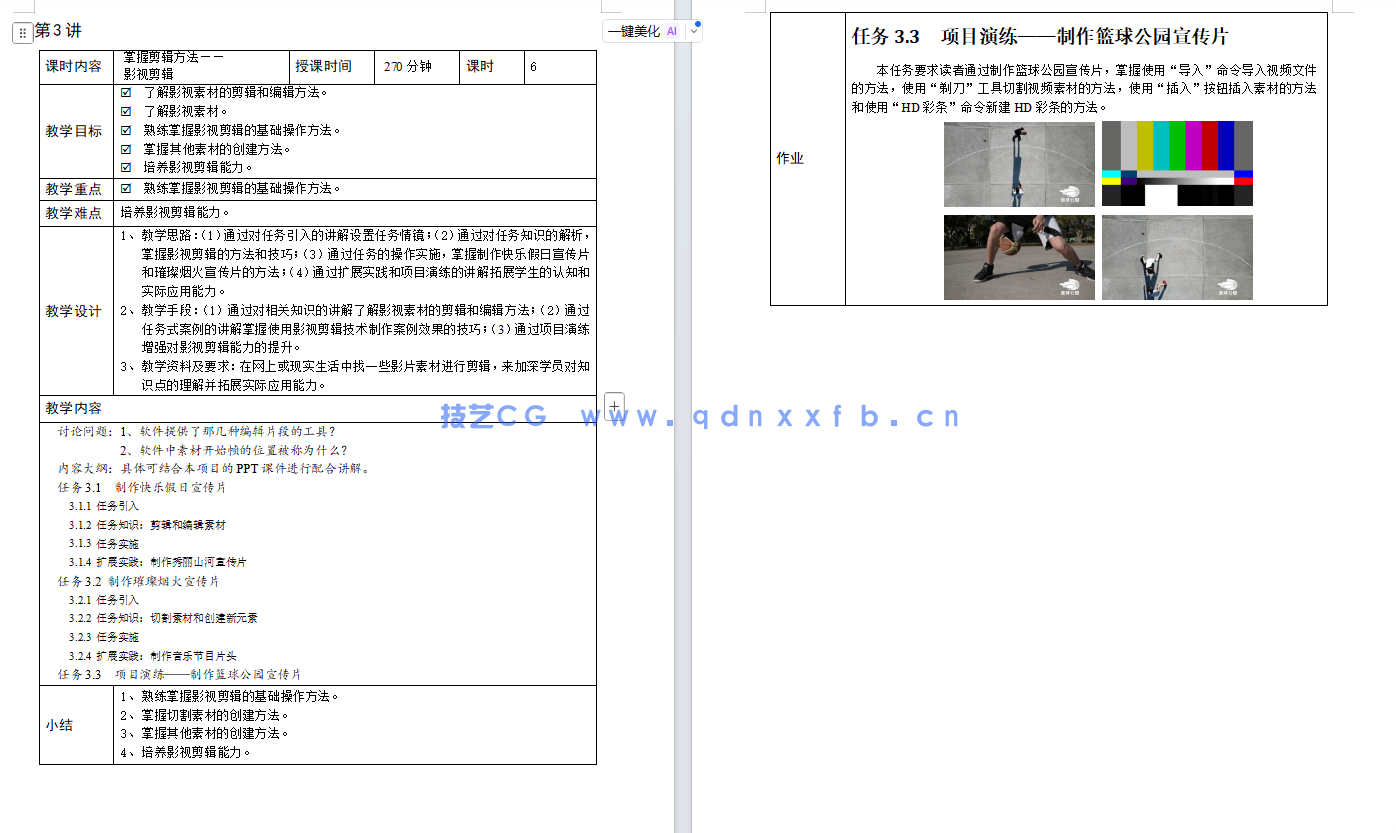1396x833 pixels.
Task: Click the AI badge on the beautify toolbar
Action: (x=671, y=31)
